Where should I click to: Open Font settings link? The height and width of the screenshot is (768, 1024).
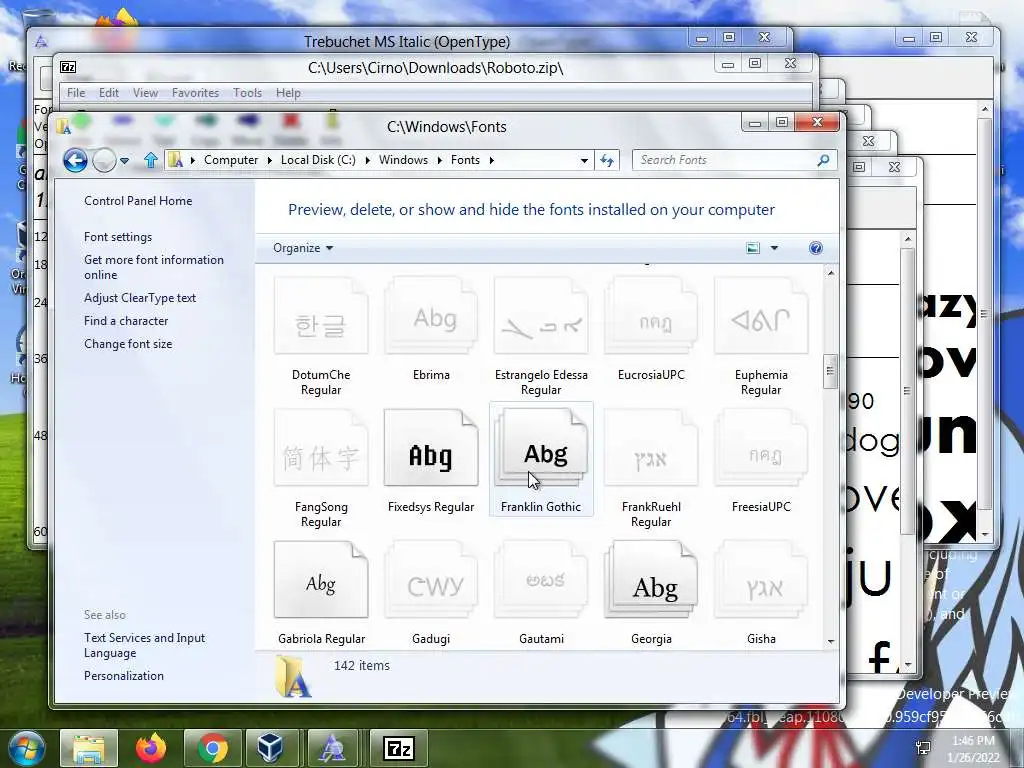[x=118, y=237]
